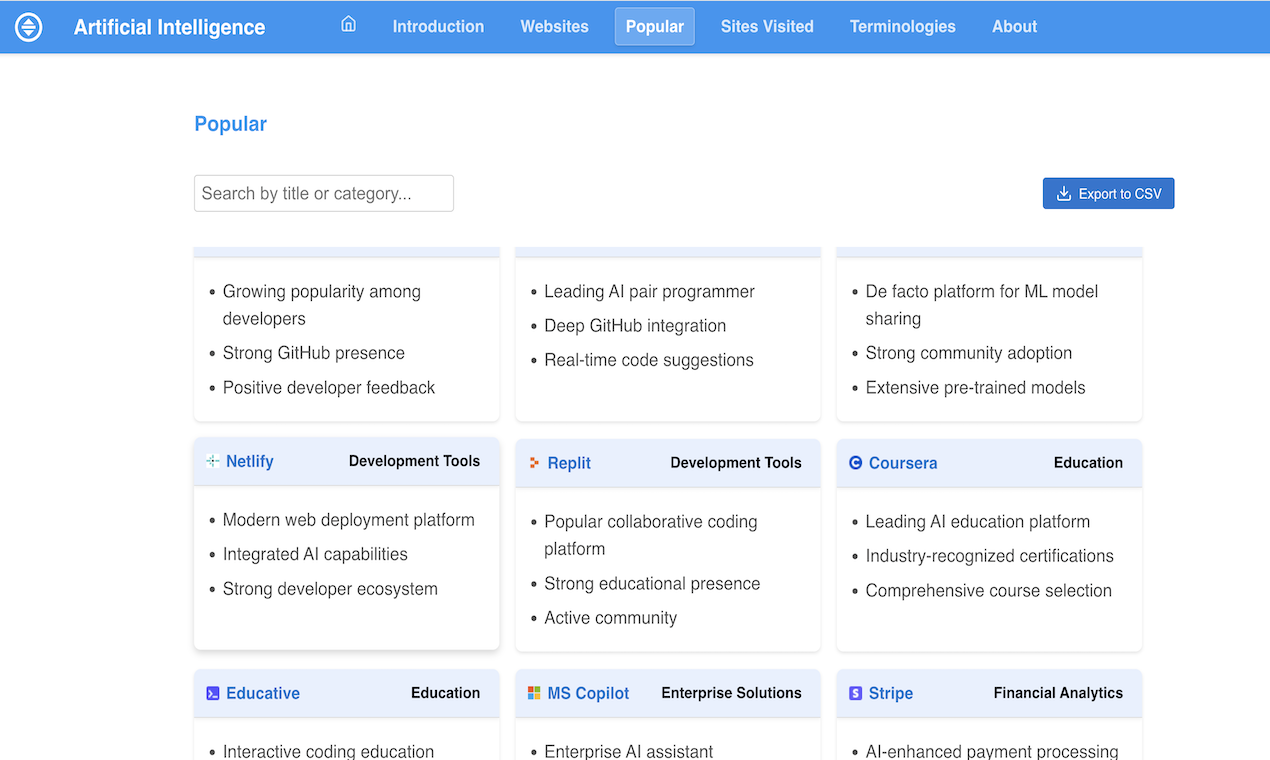The width and height of the screenshot is (1270, 760).
Task: Open the Introduction tab
Action: point(438,27)
